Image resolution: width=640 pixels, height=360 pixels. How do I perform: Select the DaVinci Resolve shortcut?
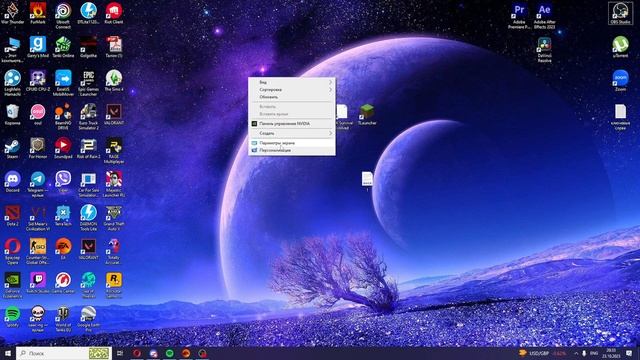point(544,49)
